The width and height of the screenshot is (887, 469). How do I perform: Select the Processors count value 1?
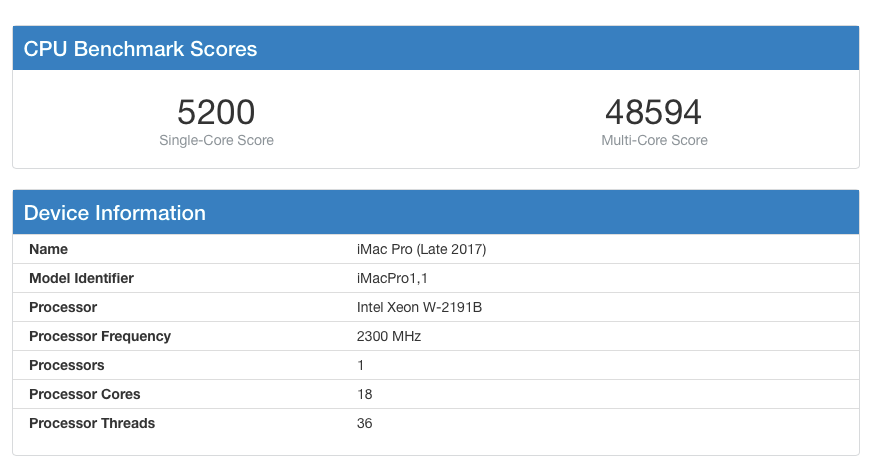pos(360,365)
